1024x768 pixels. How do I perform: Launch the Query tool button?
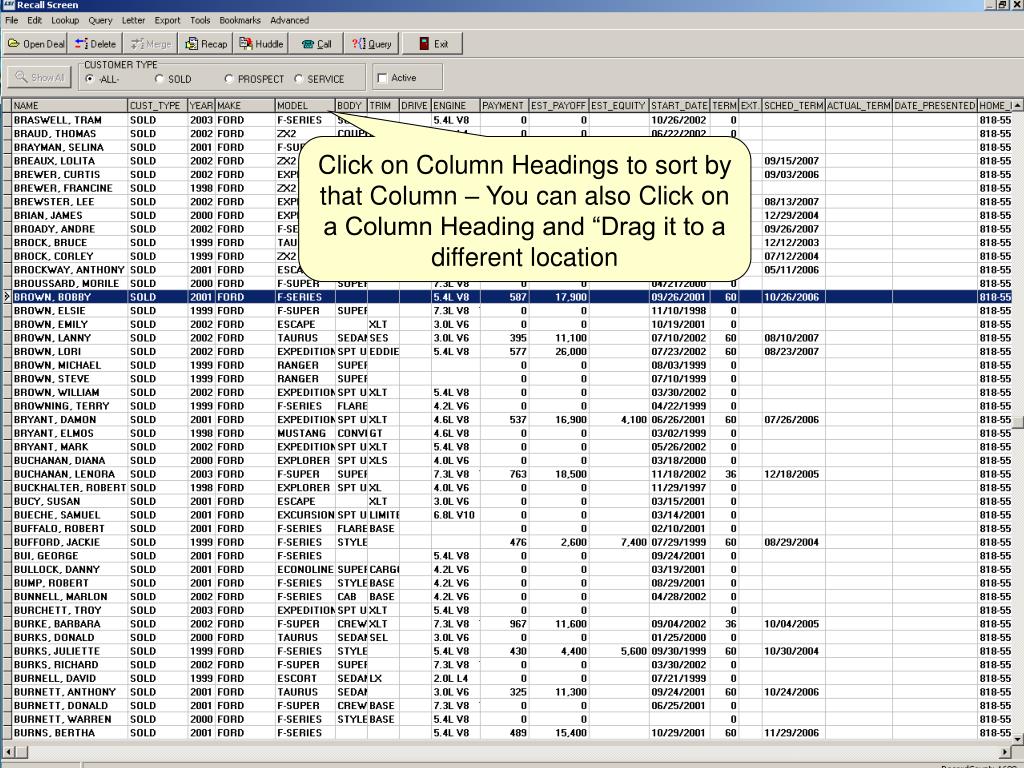[x=372, y=44]
